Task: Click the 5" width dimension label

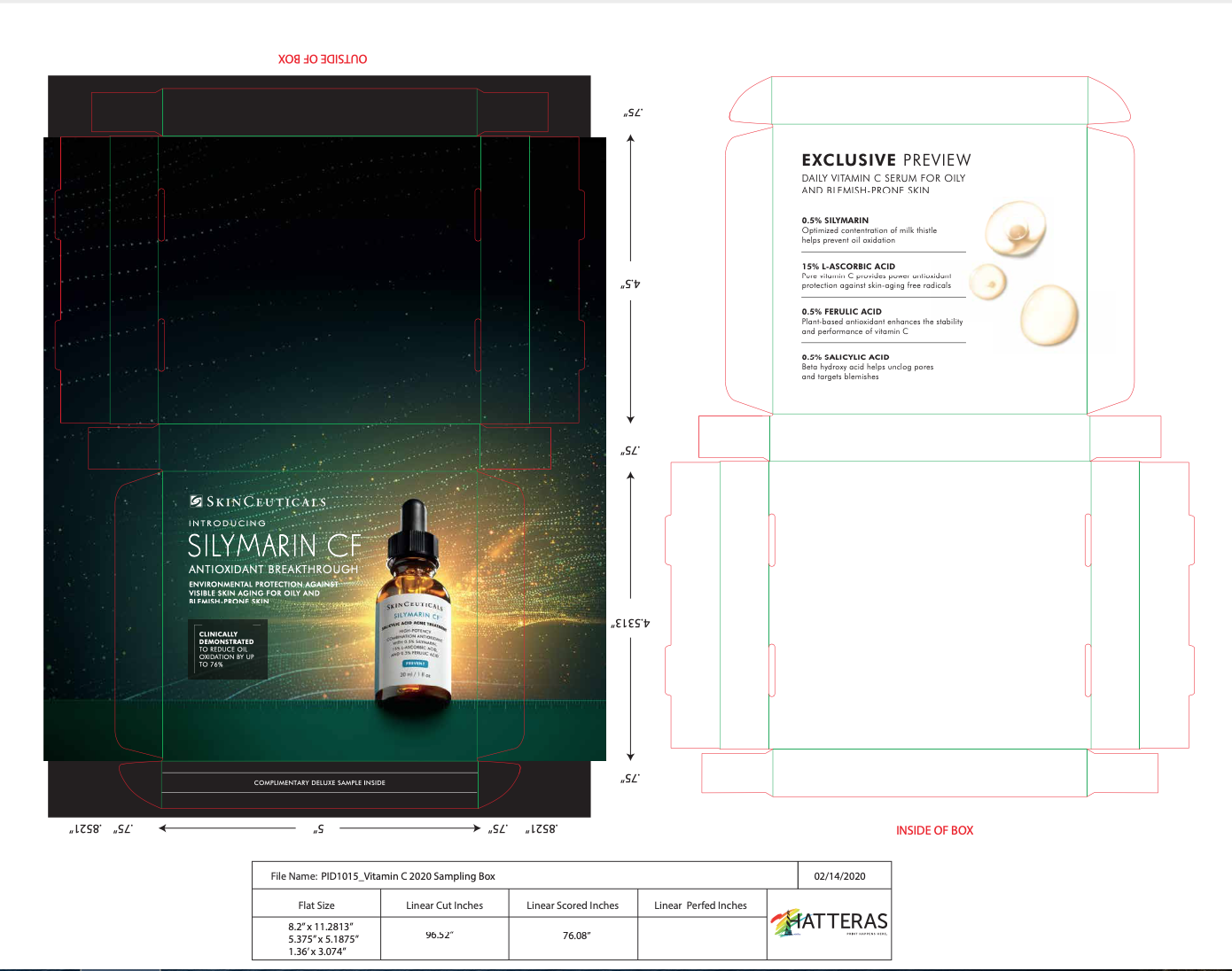Action: 318,829
